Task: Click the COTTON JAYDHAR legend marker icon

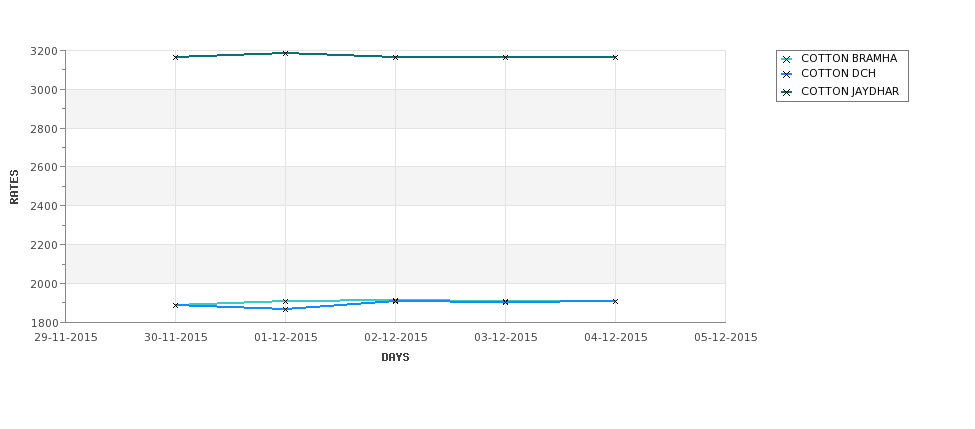Action: point(787,92)
